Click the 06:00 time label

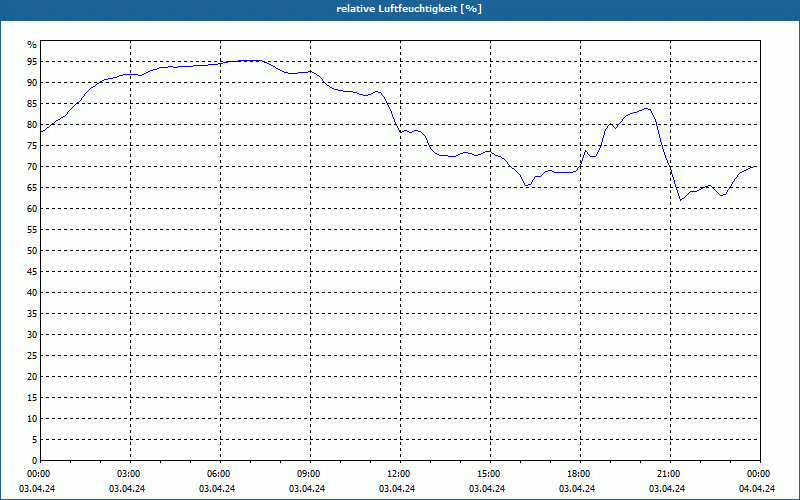(220, 474)
